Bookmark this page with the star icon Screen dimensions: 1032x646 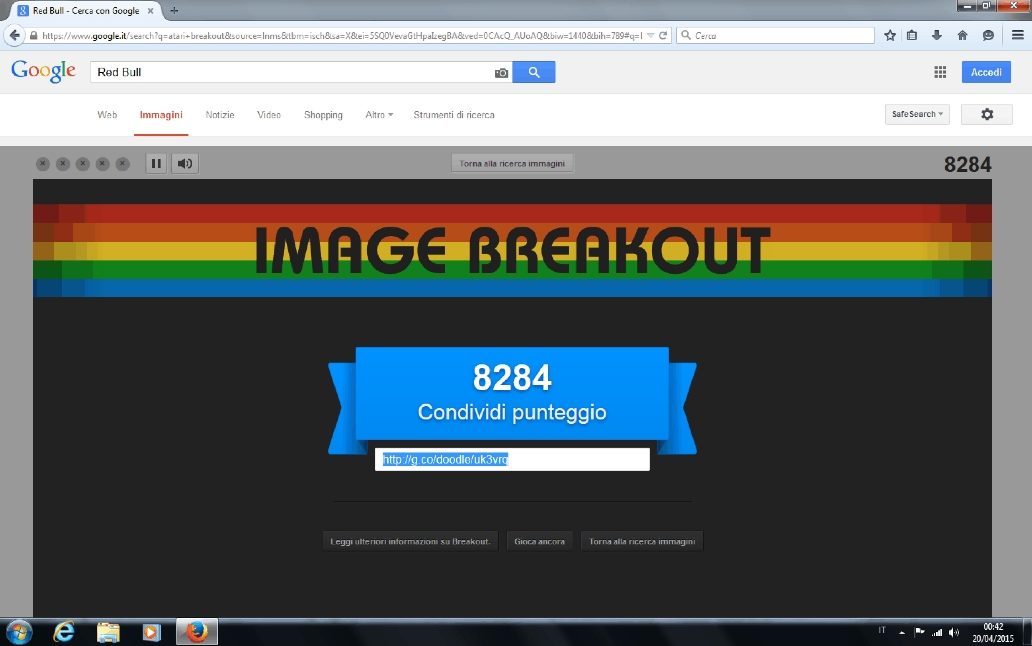coord(890,36)
